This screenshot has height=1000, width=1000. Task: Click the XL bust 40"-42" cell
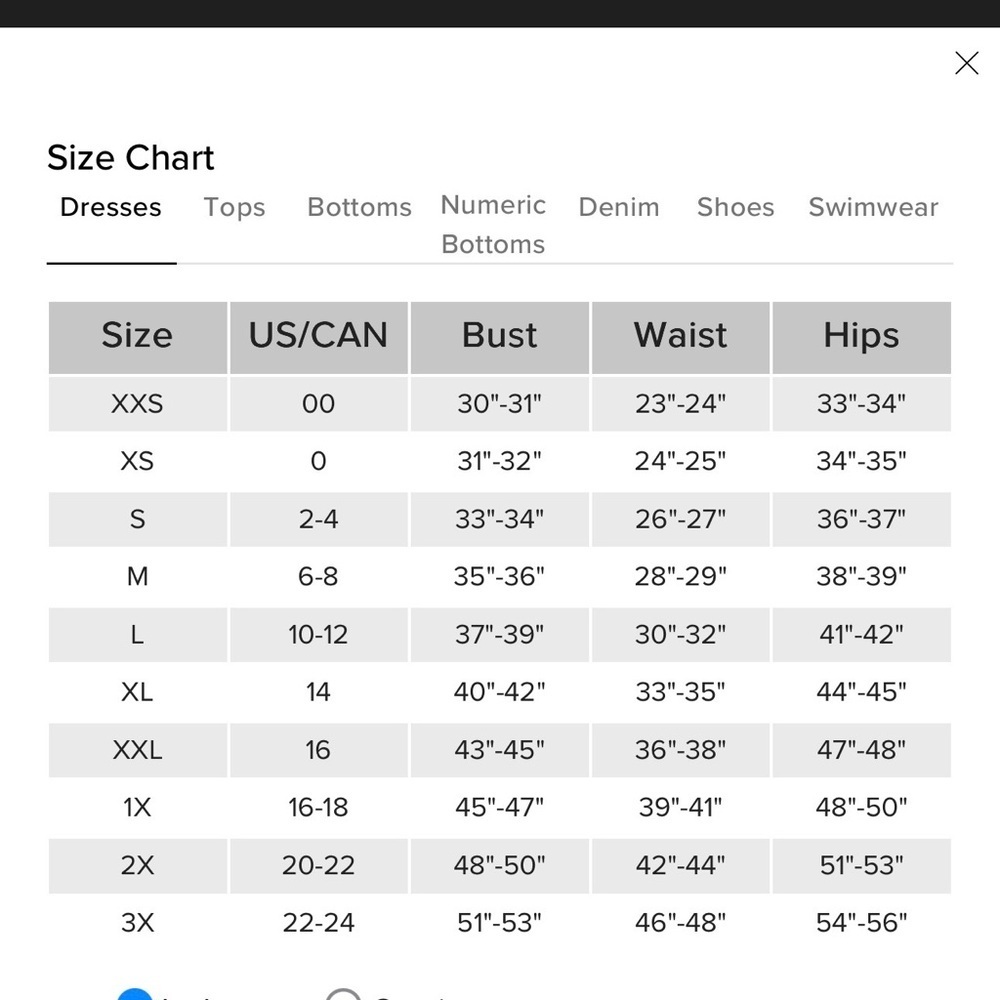point(499,692)
